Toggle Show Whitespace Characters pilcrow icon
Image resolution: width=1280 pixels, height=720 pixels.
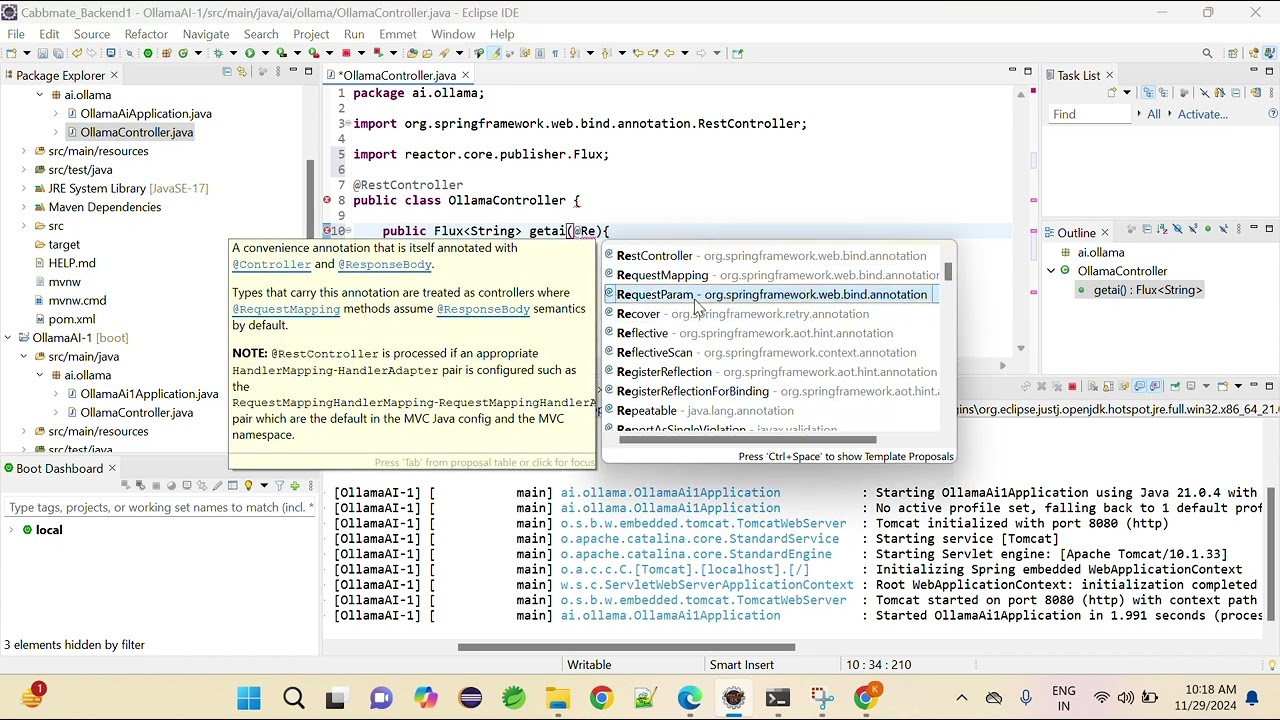(555, 53)
